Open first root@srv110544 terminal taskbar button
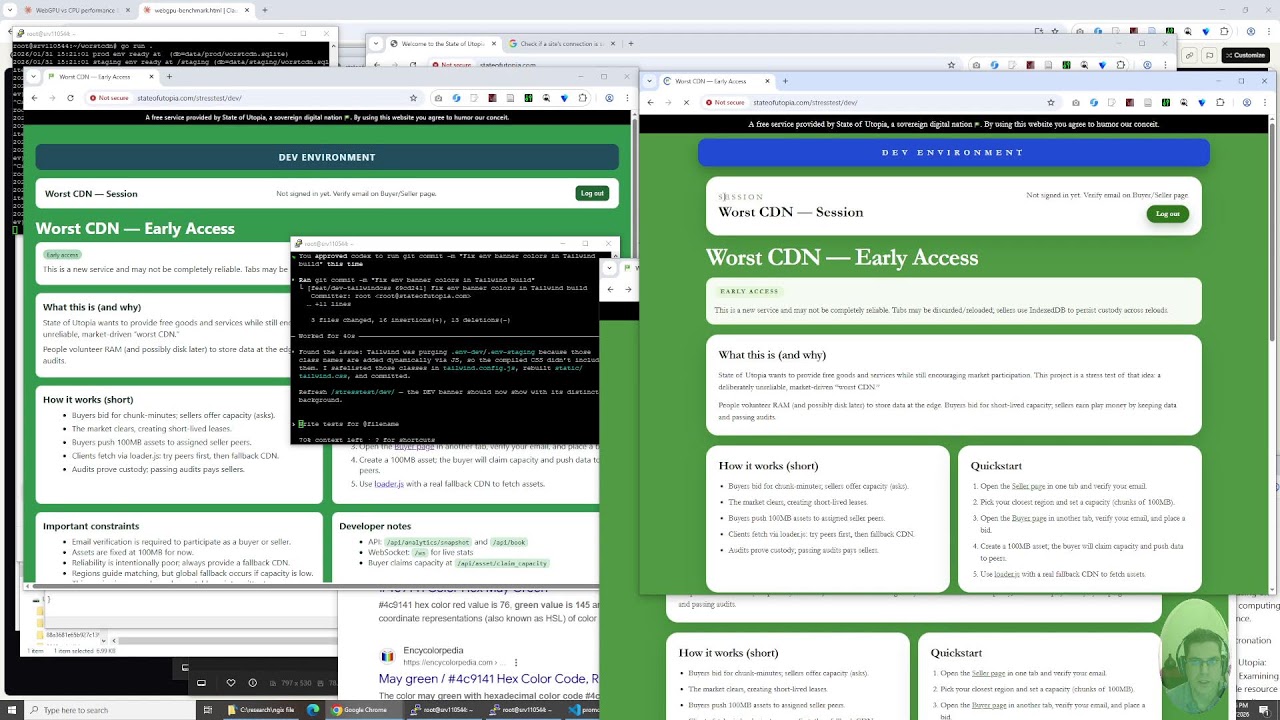 pos(442,710)
